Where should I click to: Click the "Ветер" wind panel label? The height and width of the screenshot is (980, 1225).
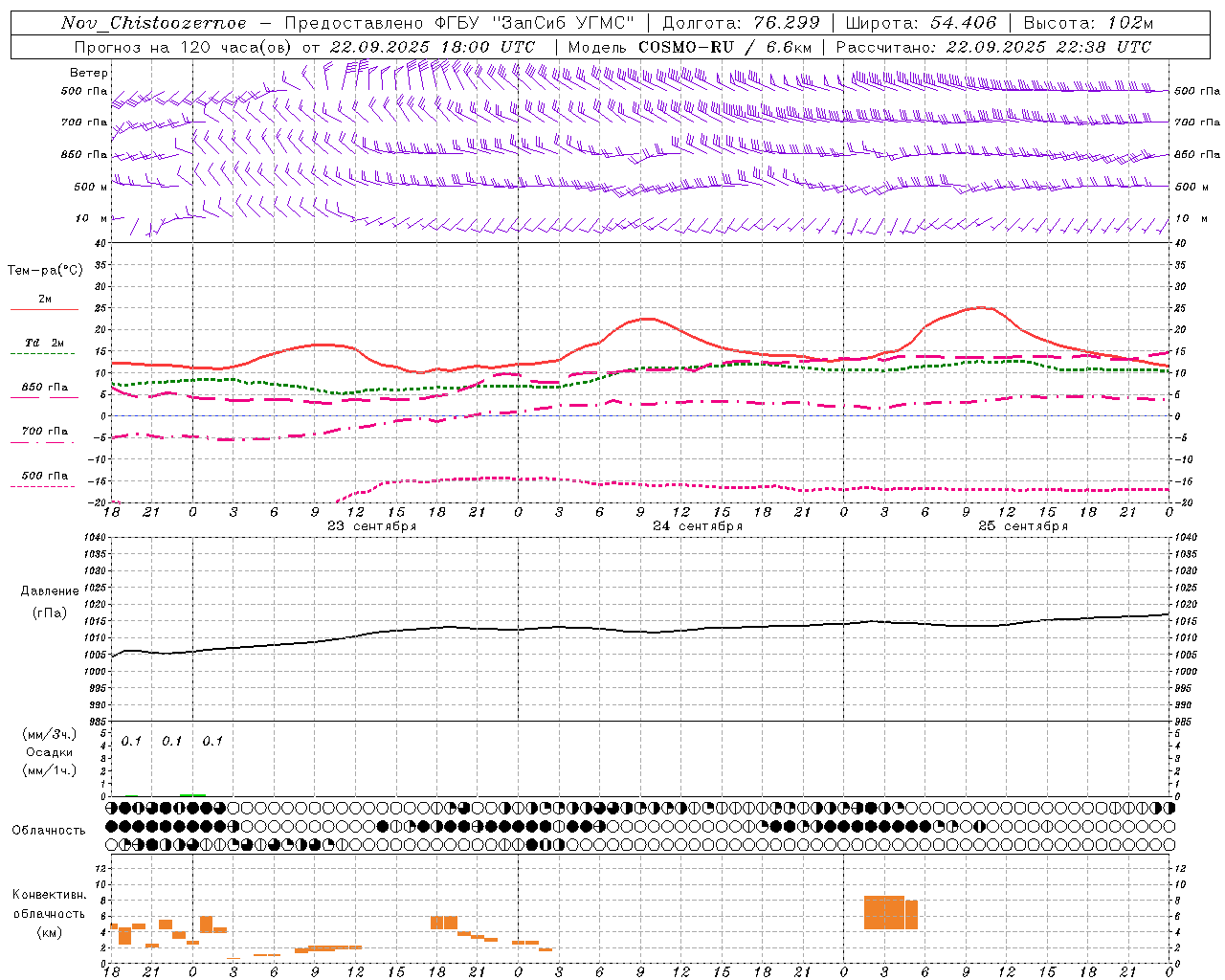pyautogui.click(x=89, y=73)
